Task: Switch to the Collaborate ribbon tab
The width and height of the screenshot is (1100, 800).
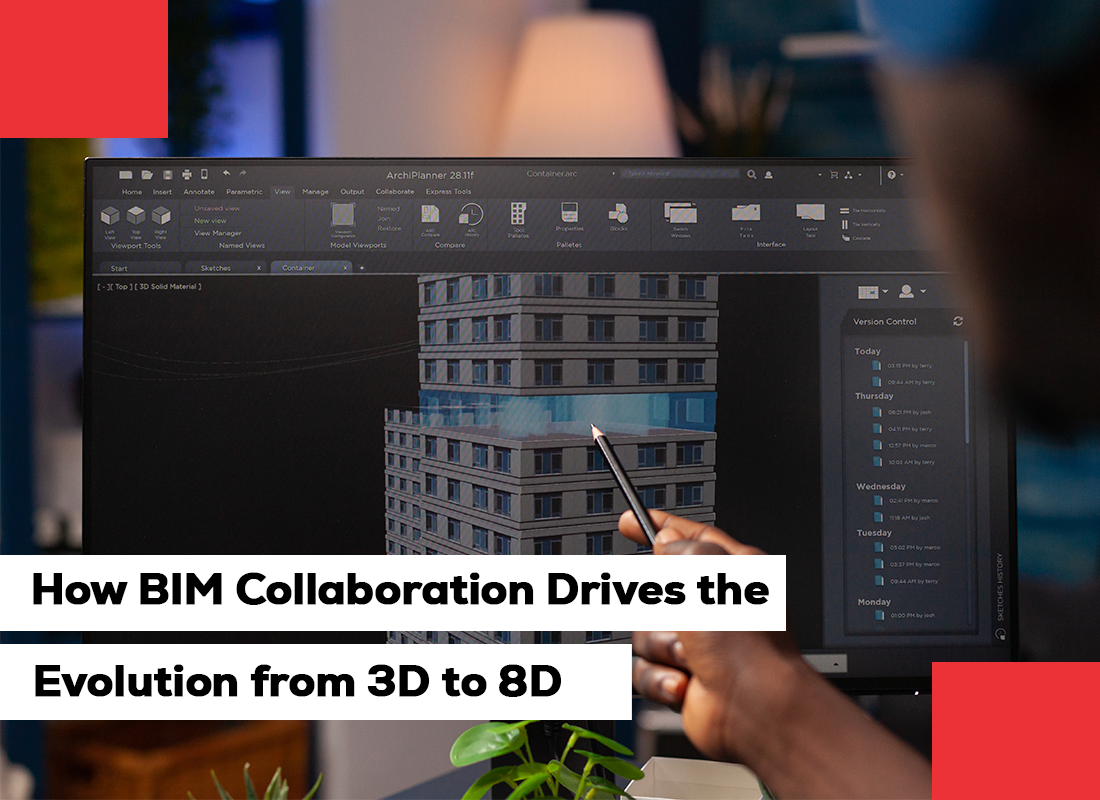Action: 395,191
